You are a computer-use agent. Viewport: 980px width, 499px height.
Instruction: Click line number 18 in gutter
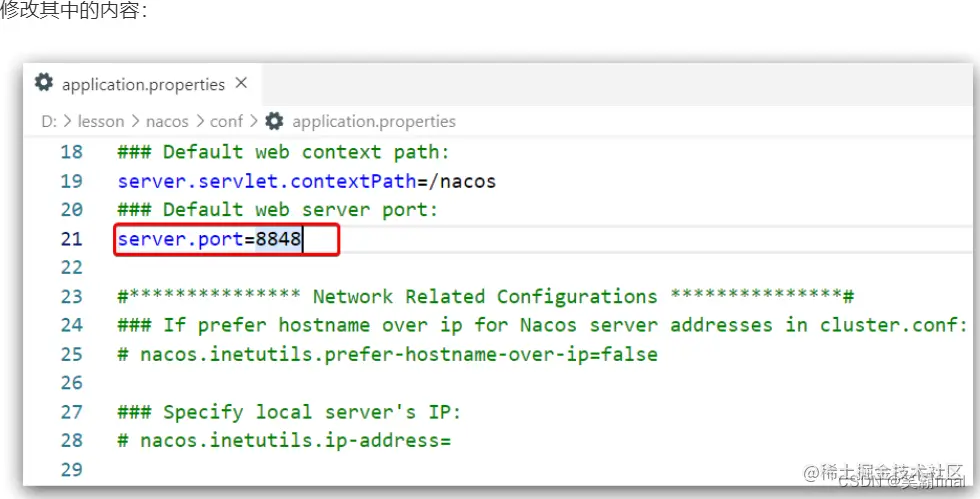71,152
